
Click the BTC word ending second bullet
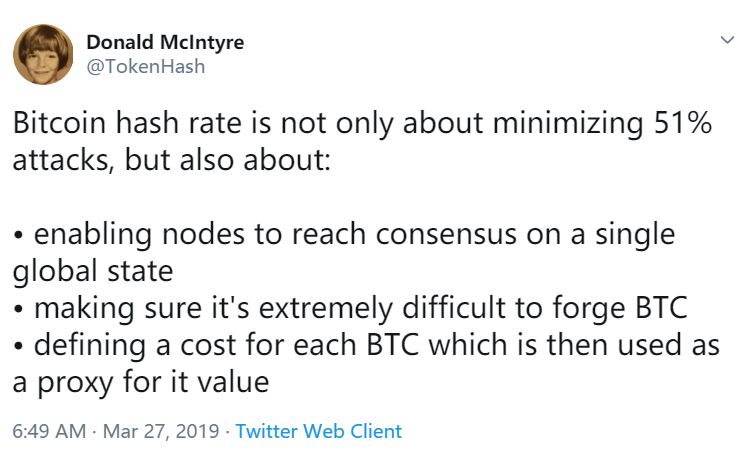[661, 308]
